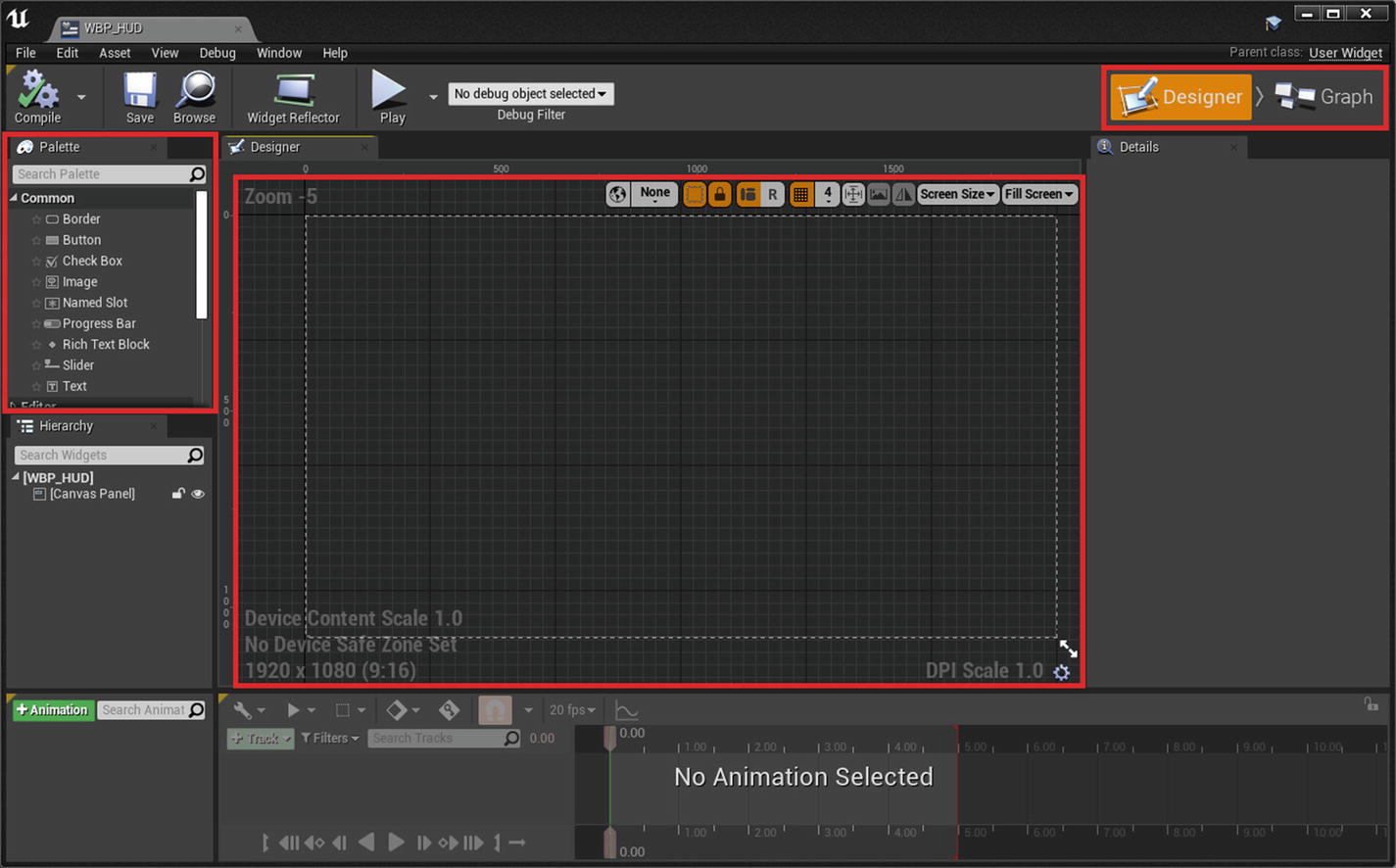The image size is (1396, 868).
Task: Open the User Widget parent class link
Action: click(x=1345, y=53)
